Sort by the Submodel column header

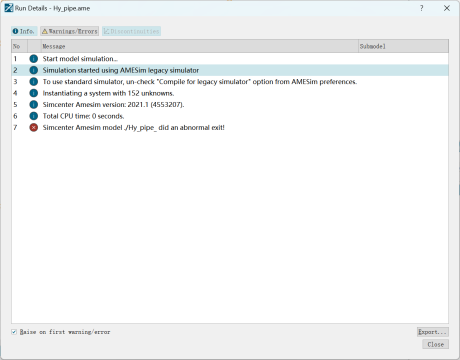(x=403, y=46)
